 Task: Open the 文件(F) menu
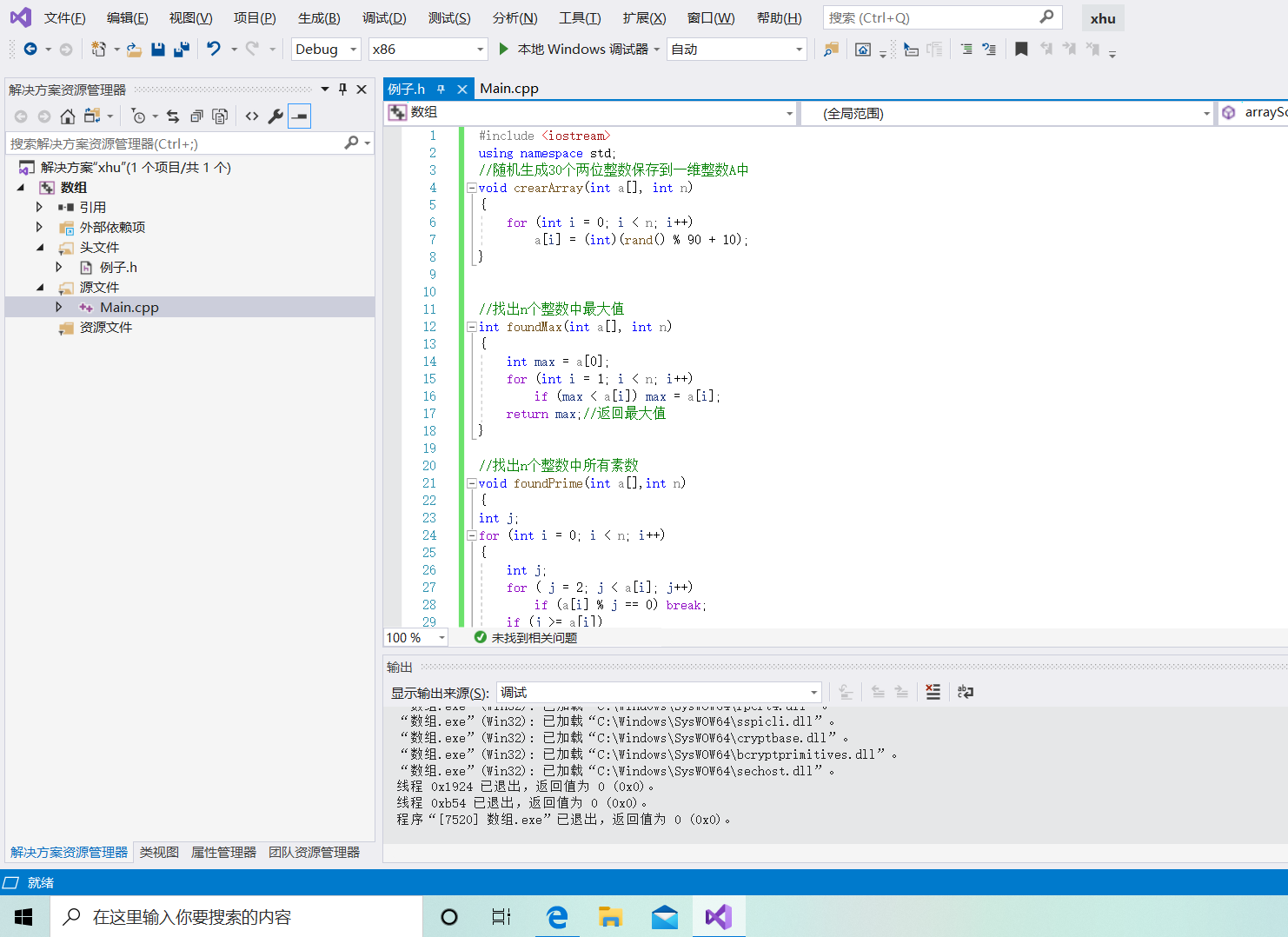tap(64, 18)
